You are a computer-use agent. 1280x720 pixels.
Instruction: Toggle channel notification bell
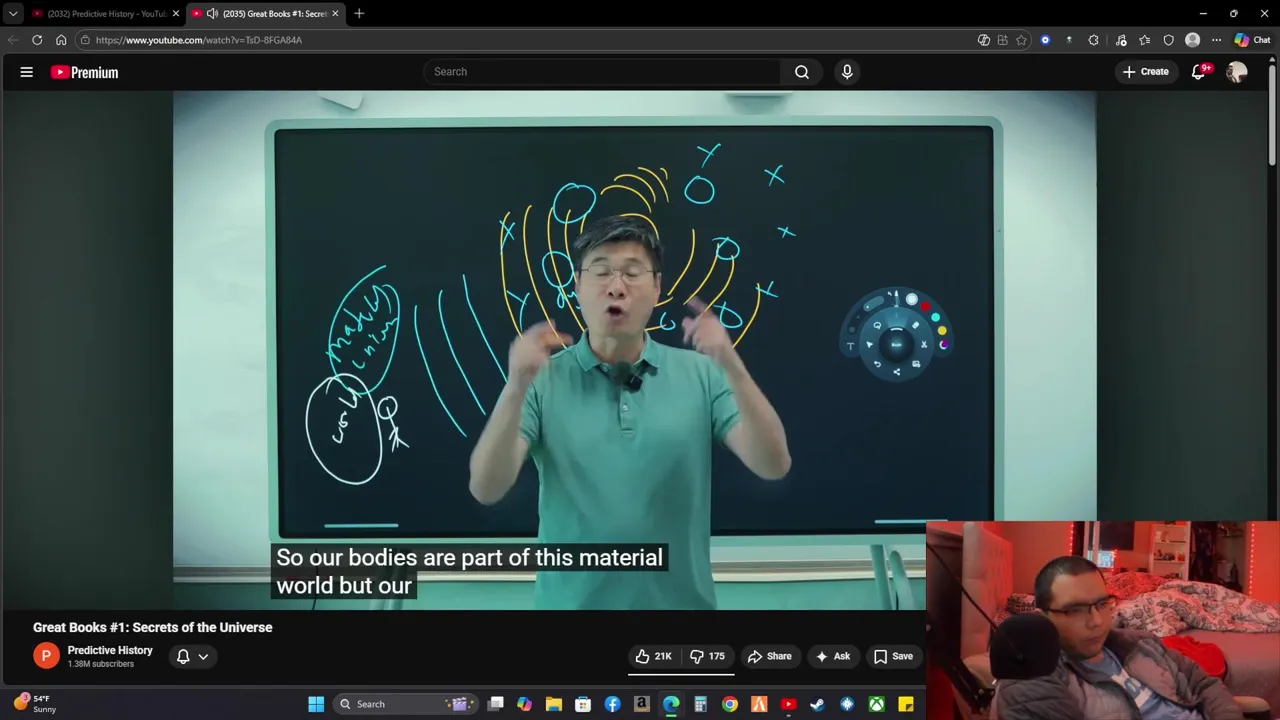(x=183, y=656)
